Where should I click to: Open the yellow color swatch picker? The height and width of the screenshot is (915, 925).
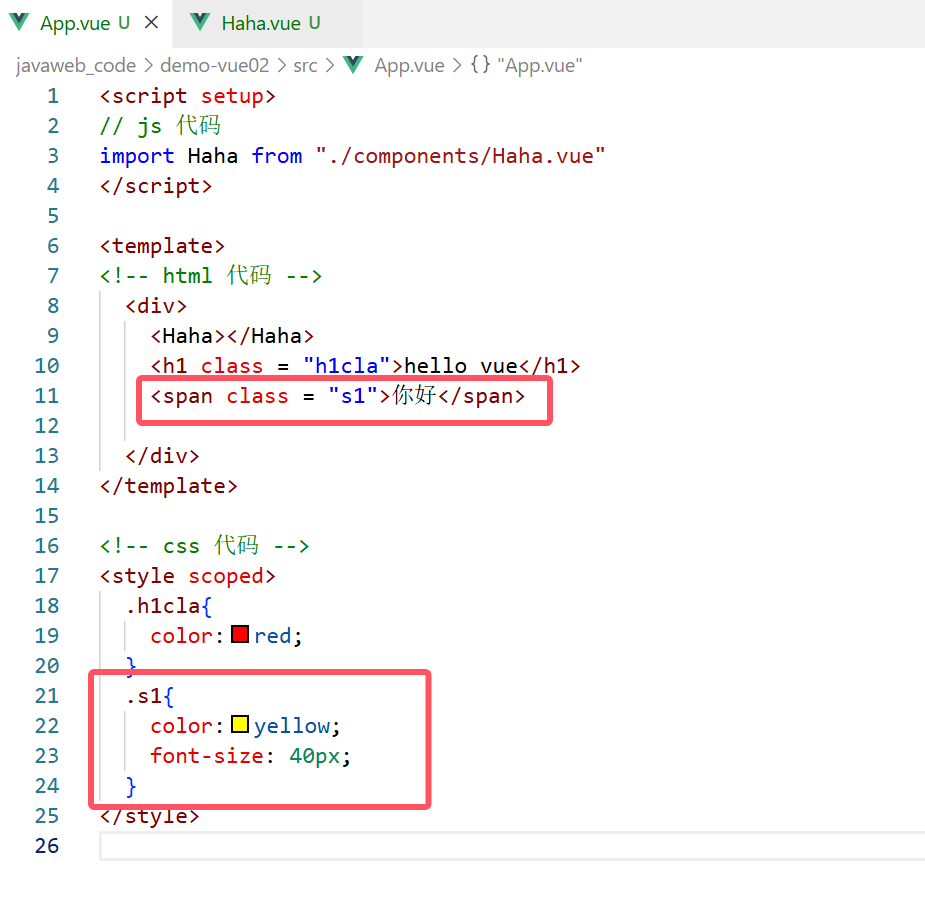240,724
